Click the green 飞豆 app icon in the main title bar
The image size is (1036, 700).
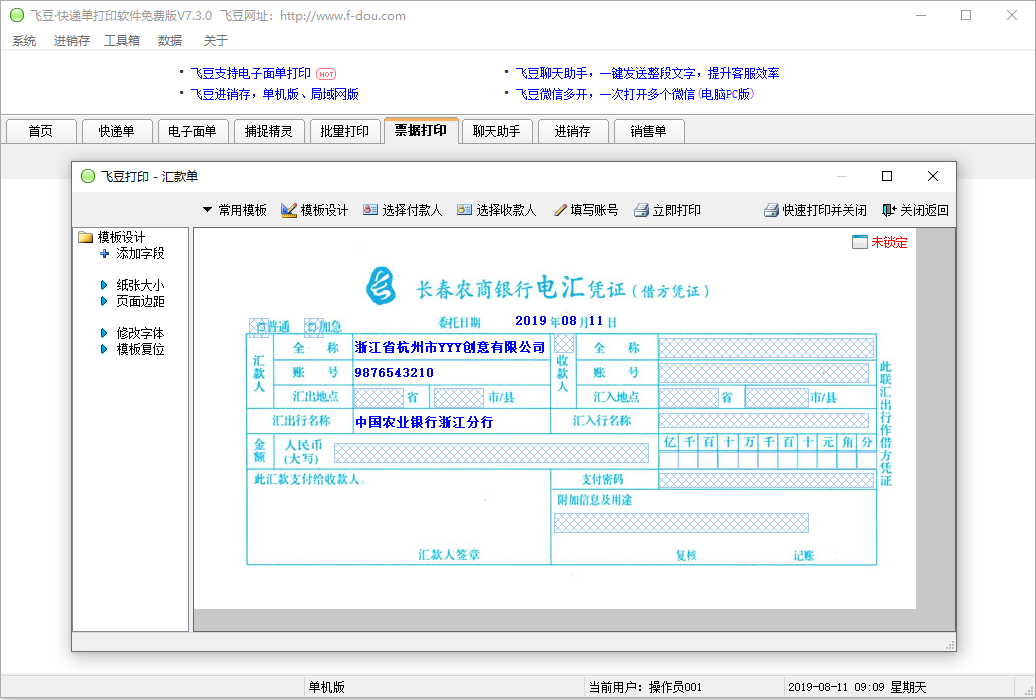click(x=17, y=15)
